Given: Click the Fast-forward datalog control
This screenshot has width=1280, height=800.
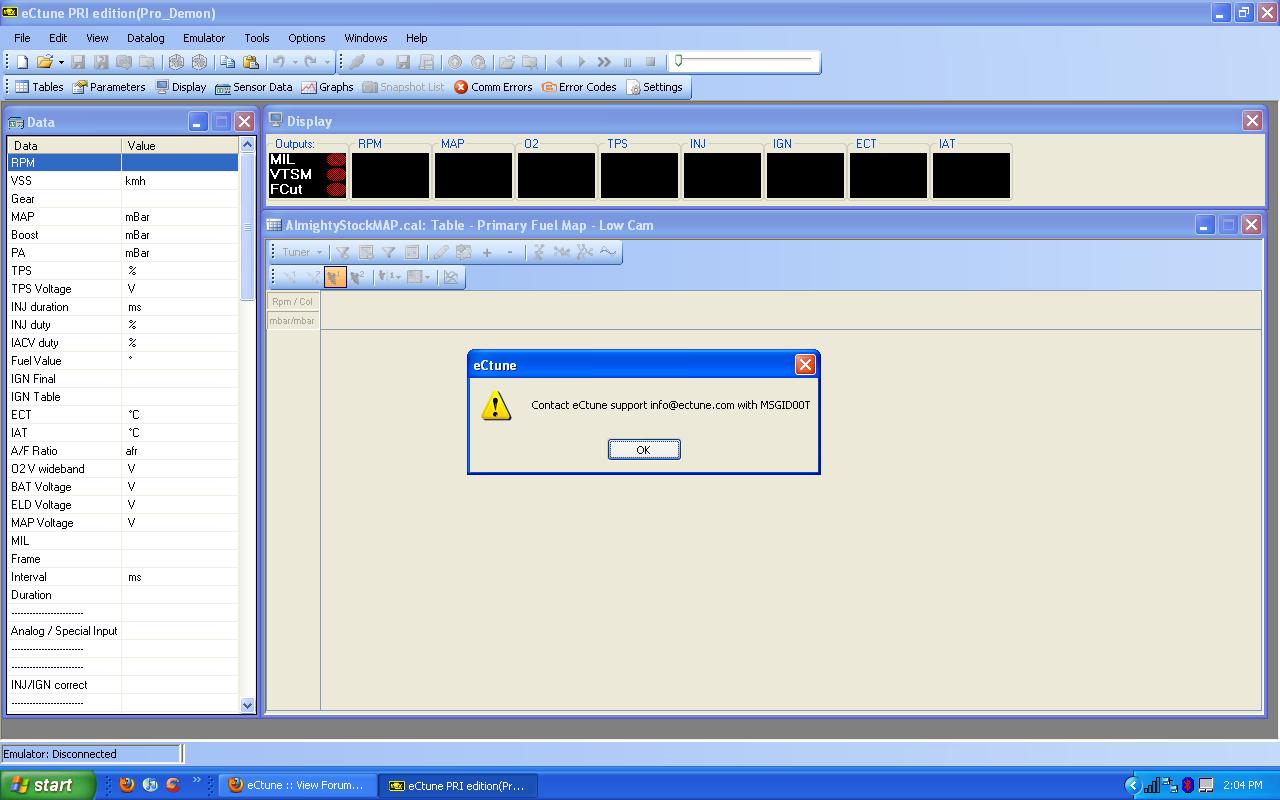Looking at the screenshot, I should (x=604, y=62).
